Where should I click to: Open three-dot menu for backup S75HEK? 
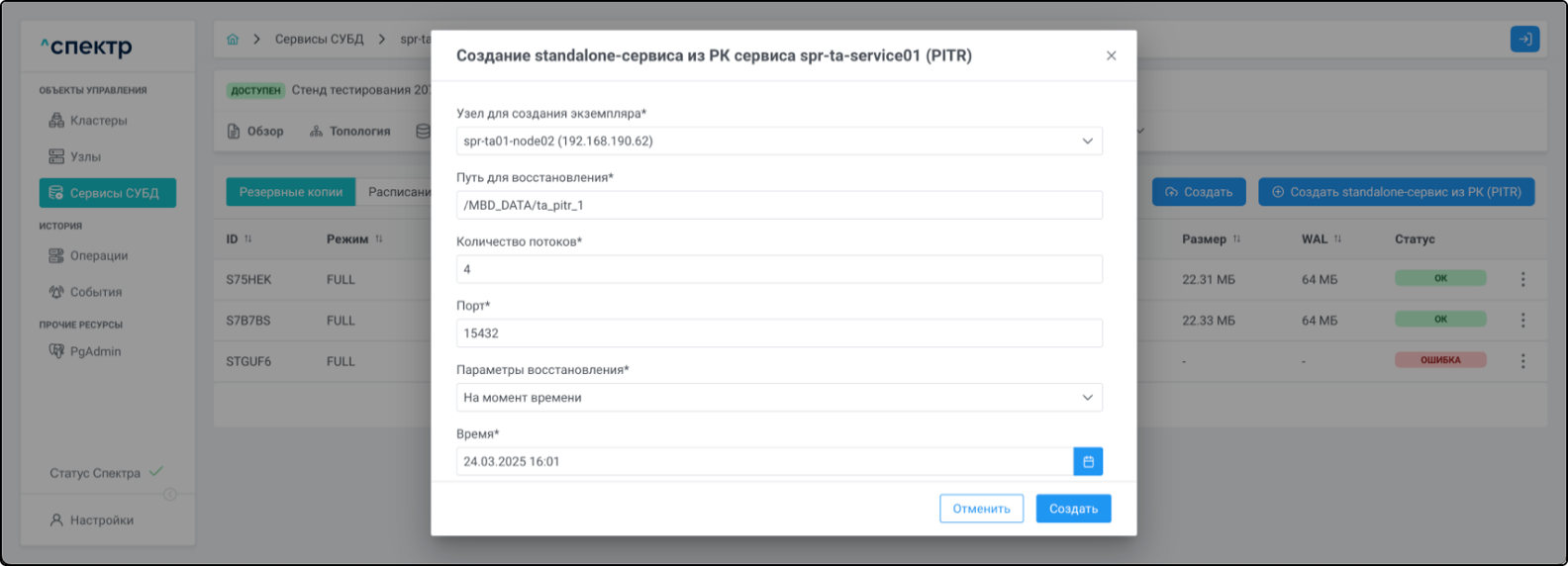(1522, 280)
